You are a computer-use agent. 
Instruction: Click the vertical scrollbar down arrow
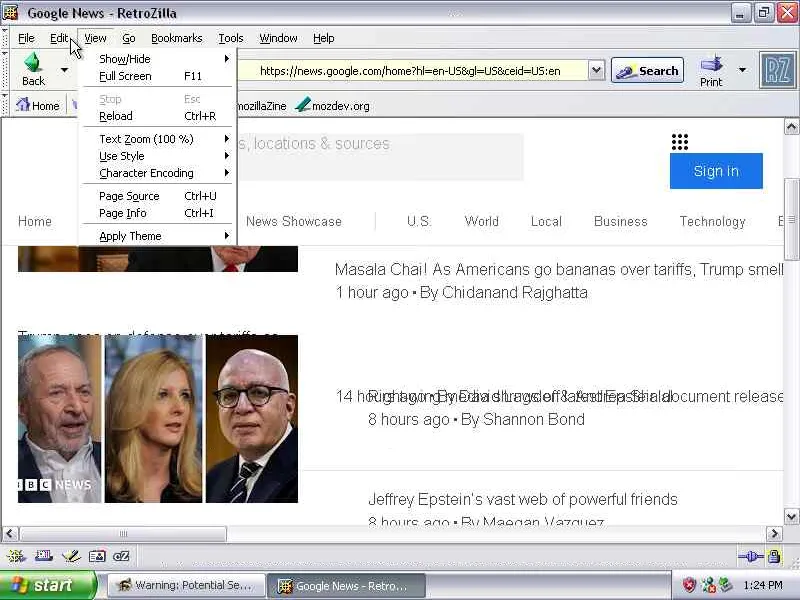pos(791,517)
